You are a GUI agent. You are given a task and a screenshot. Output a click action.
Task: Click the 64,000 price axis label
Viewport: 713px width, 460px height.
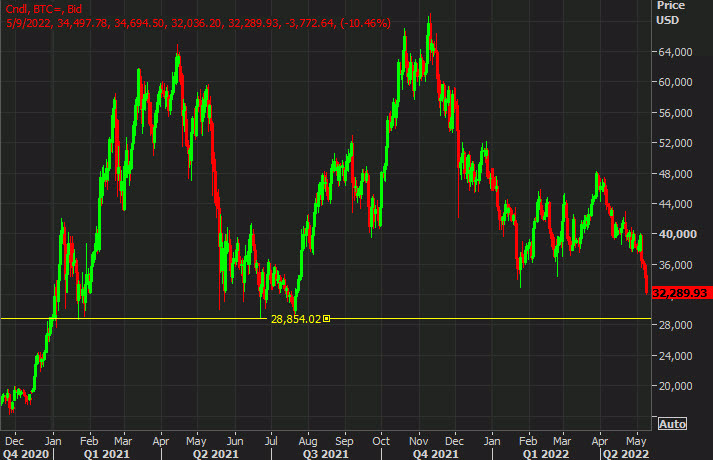pyautogui.click(x=675, y=52)
